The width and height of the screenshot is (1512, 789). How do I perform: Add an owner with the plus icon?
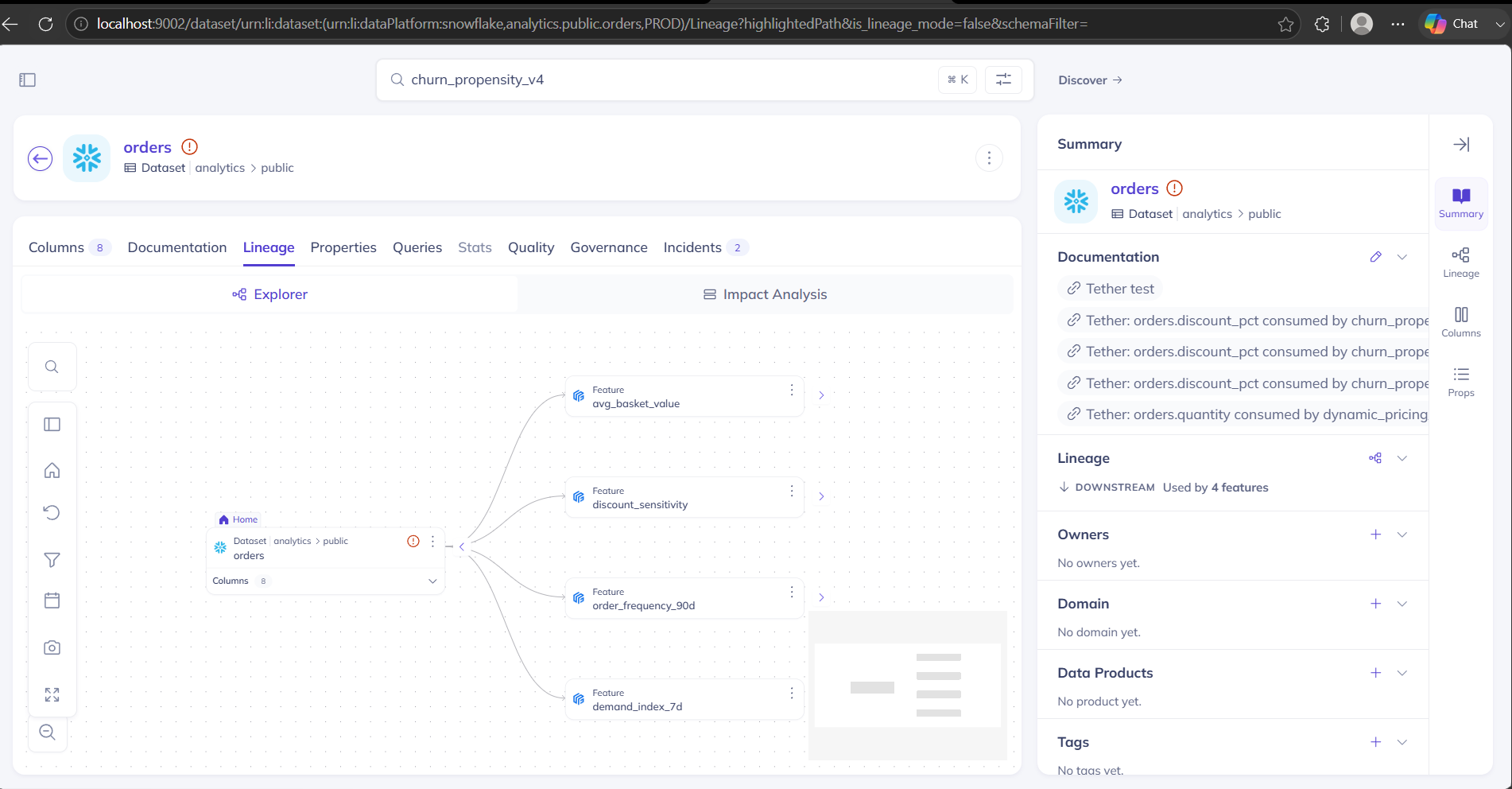[1376, 534]
